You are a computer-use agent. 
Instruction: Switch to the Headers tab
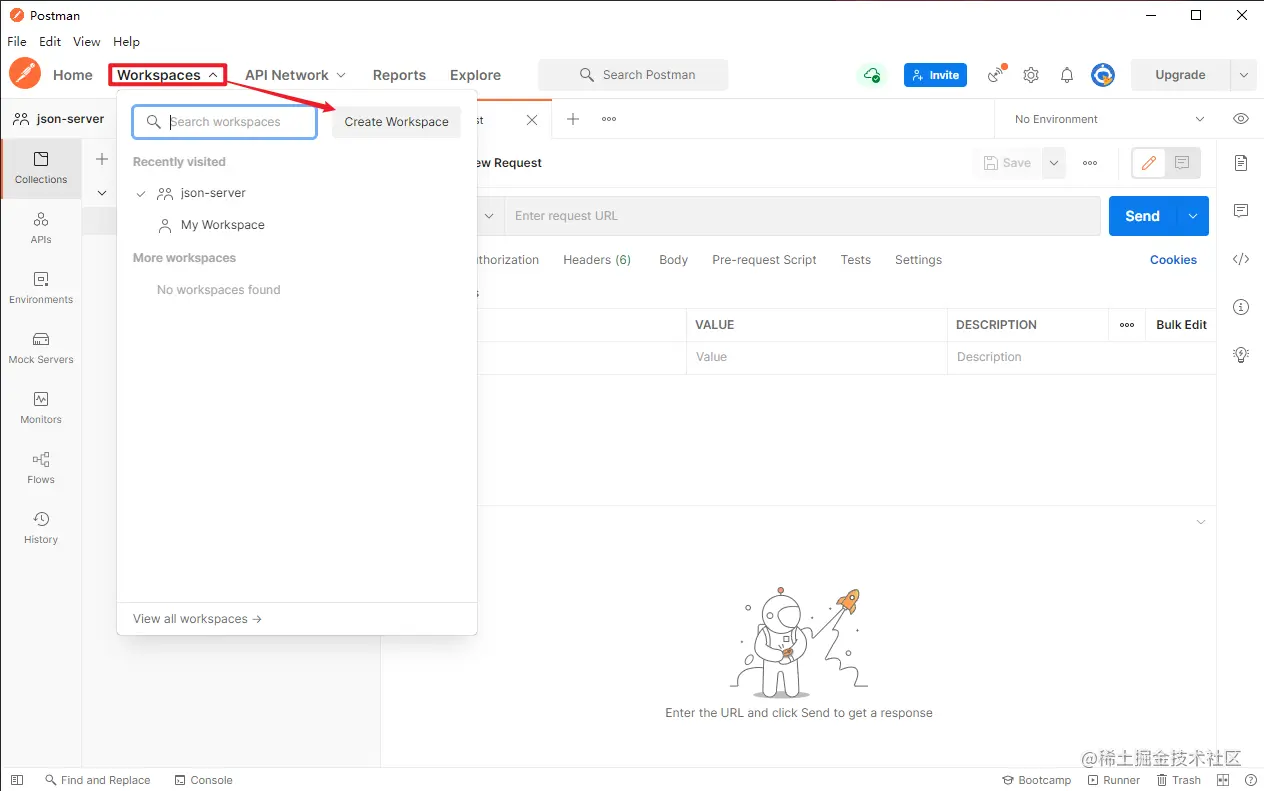pyautogui.click(x=597, y=260)
